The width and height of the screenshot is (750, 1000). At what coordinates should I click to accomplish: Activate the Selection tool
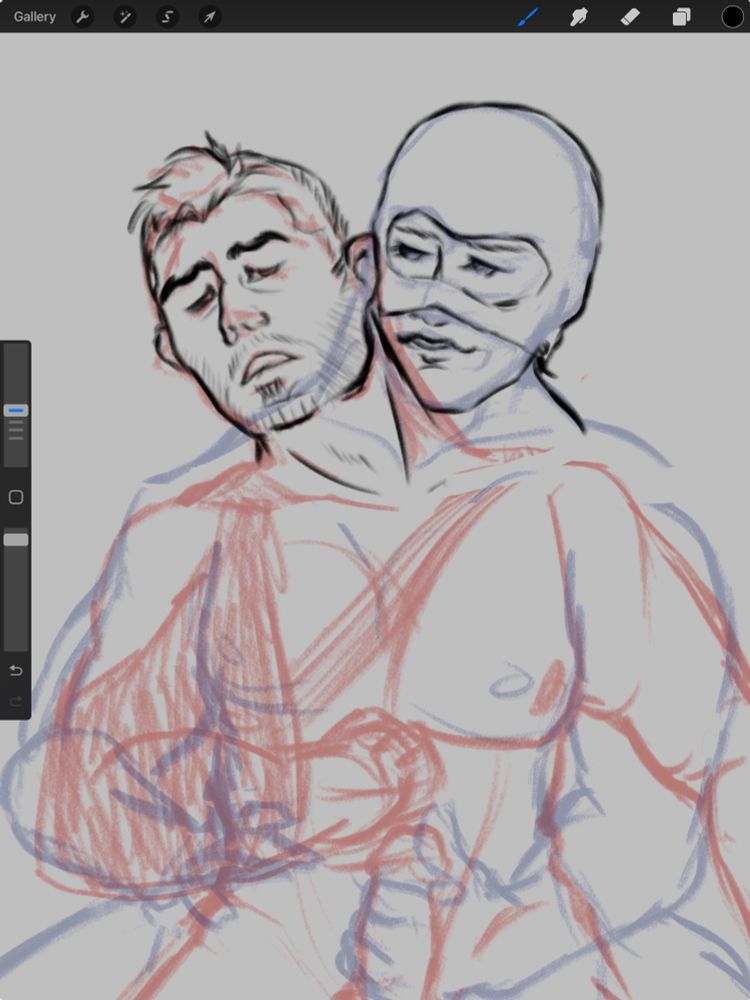(x=167, y=17)
